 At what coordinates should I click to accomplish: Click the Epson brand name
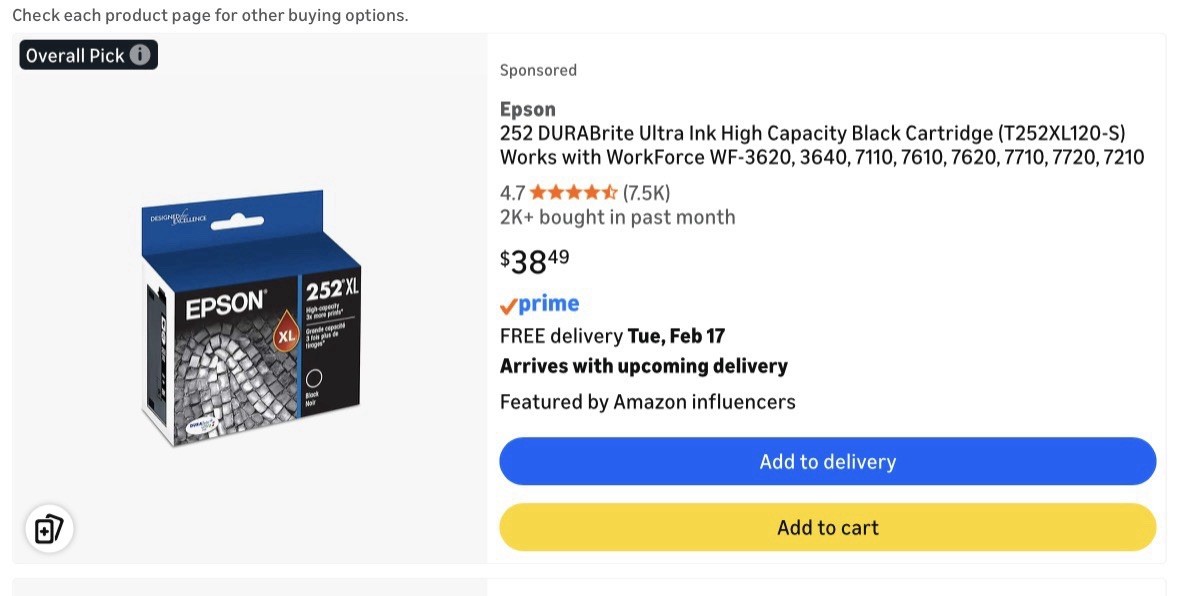[x=527, y=109]
